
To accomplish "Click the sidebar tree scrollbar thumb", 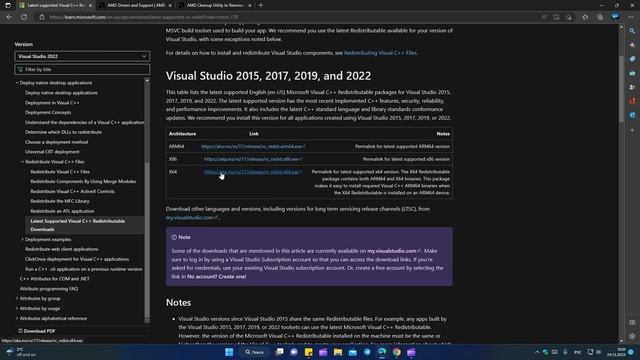I will (x=147, y=241).
